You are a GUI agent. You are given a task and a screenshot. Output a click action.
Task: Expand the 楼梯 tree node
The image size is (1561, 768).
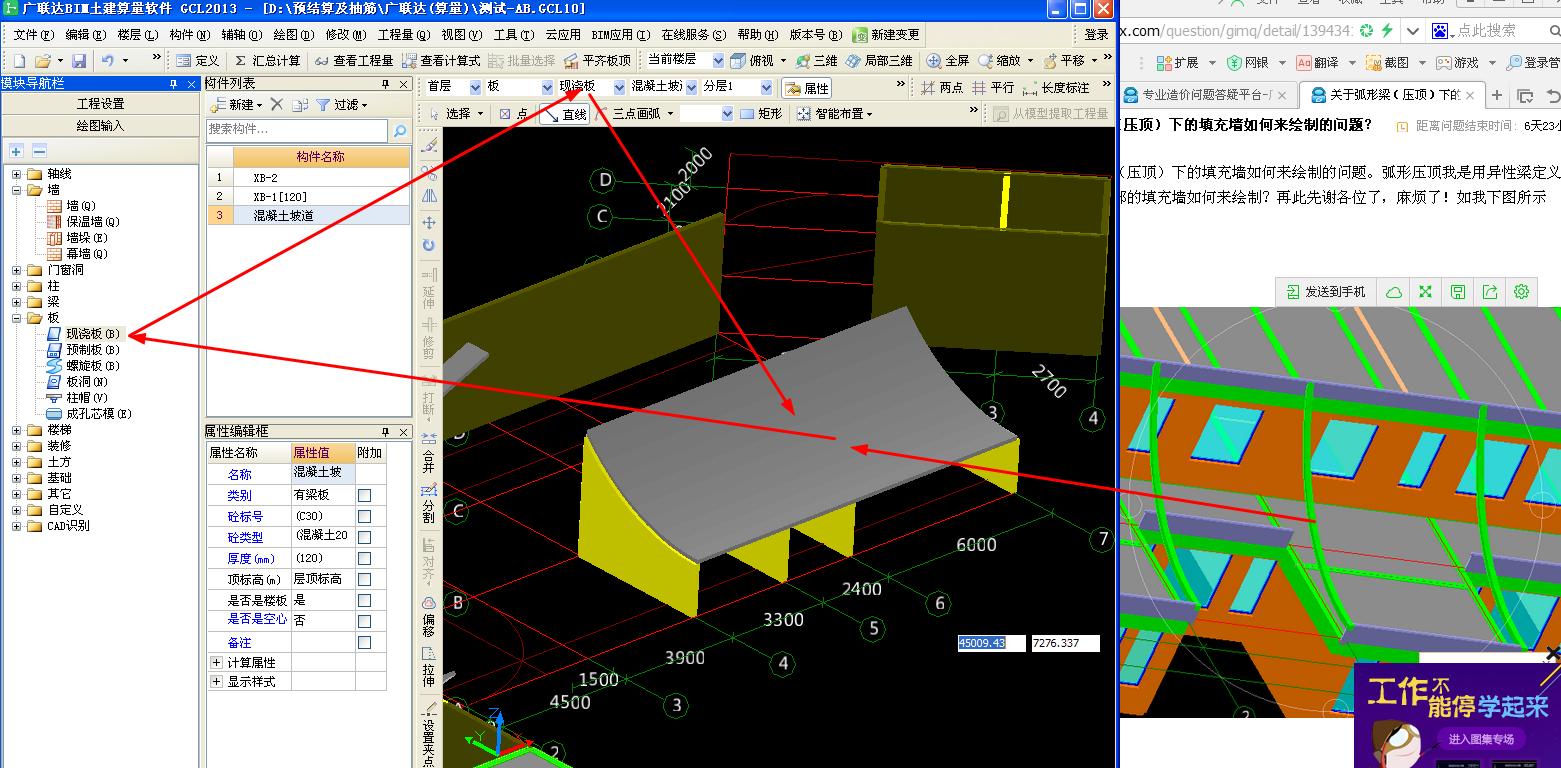coord(16,430)
